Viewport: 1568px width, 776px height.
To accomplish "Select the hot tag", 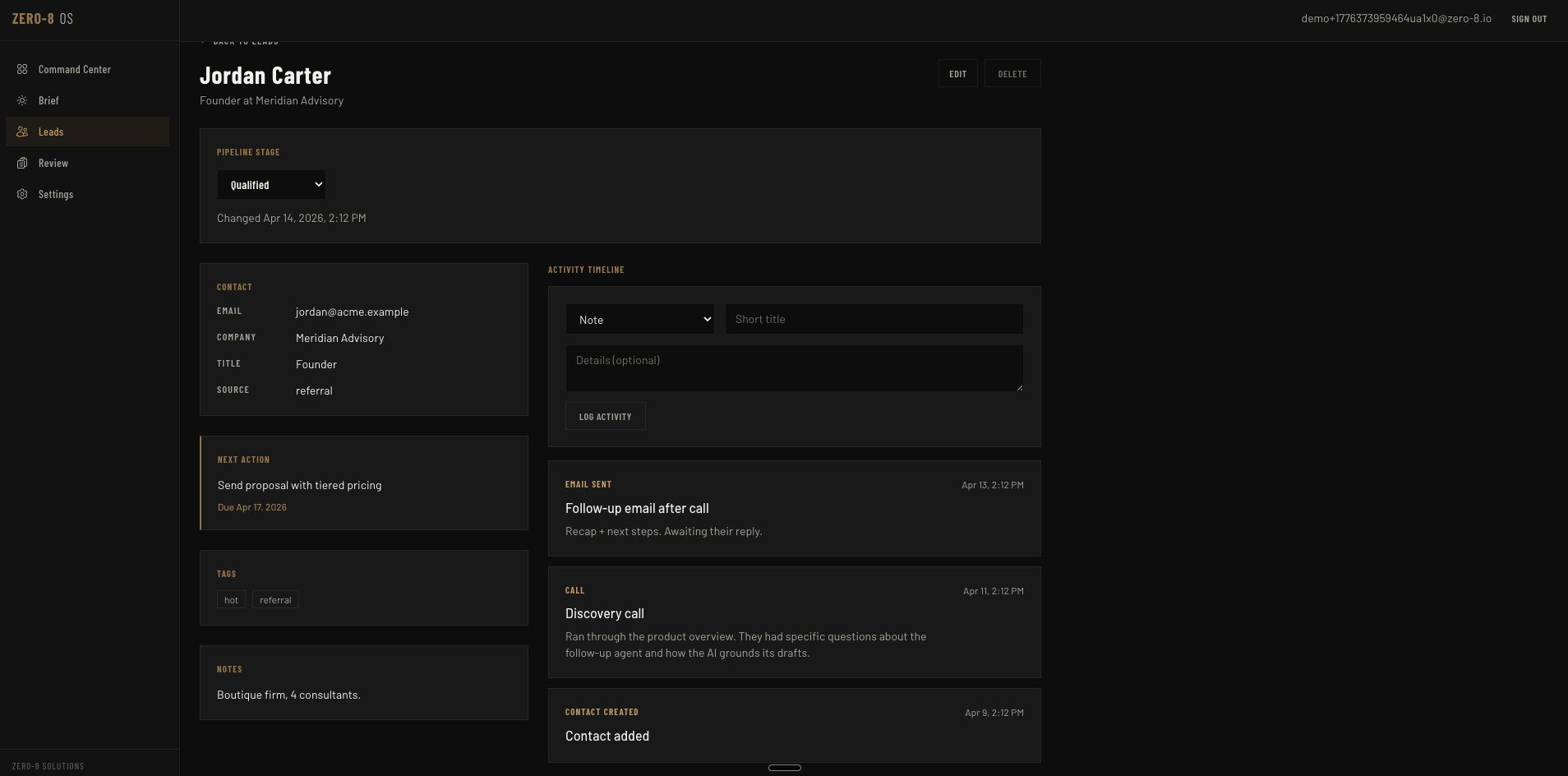I will 230,599.
